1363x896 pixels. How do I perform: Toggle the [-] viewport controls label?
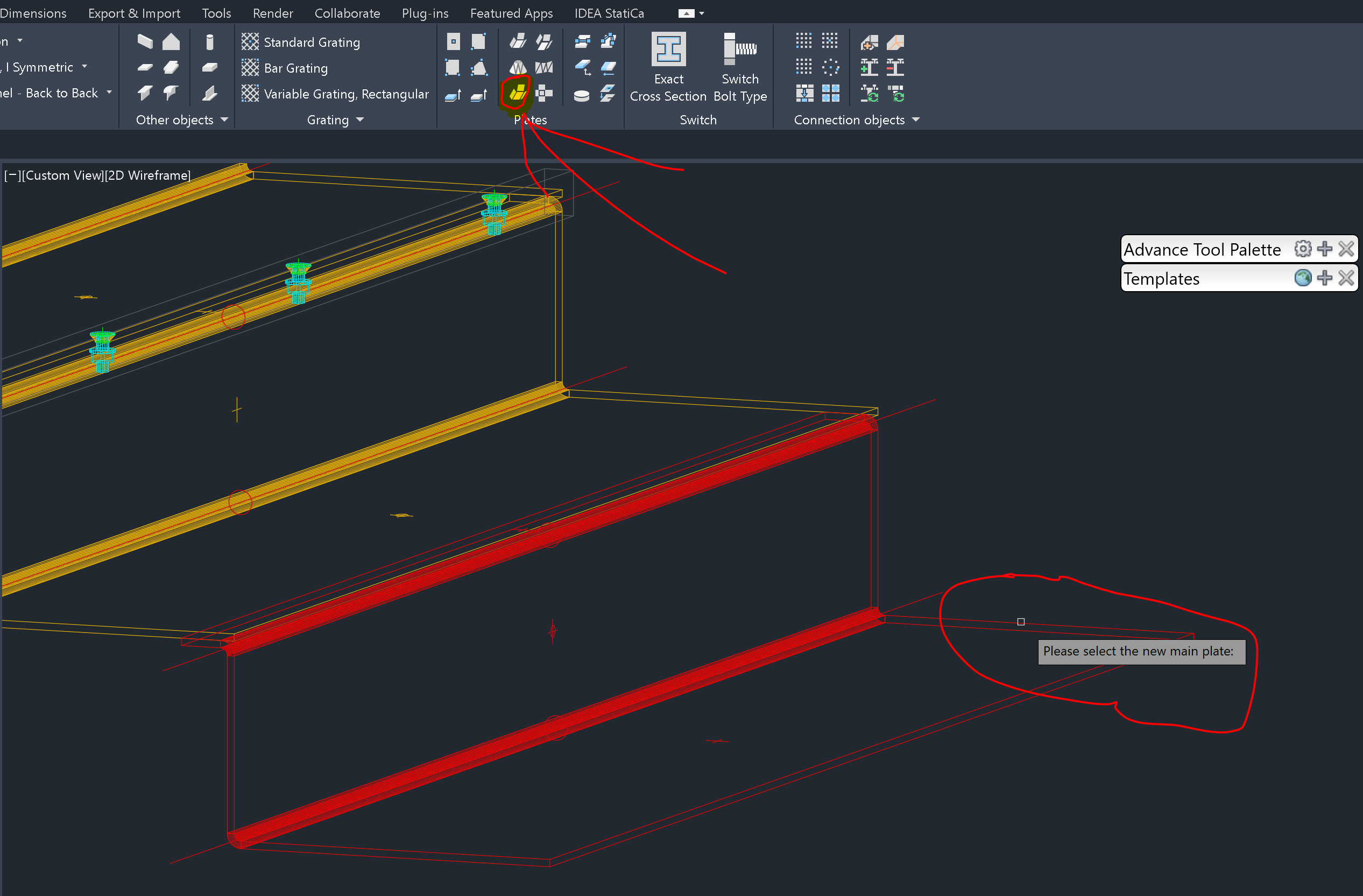(x=11, y=175)
